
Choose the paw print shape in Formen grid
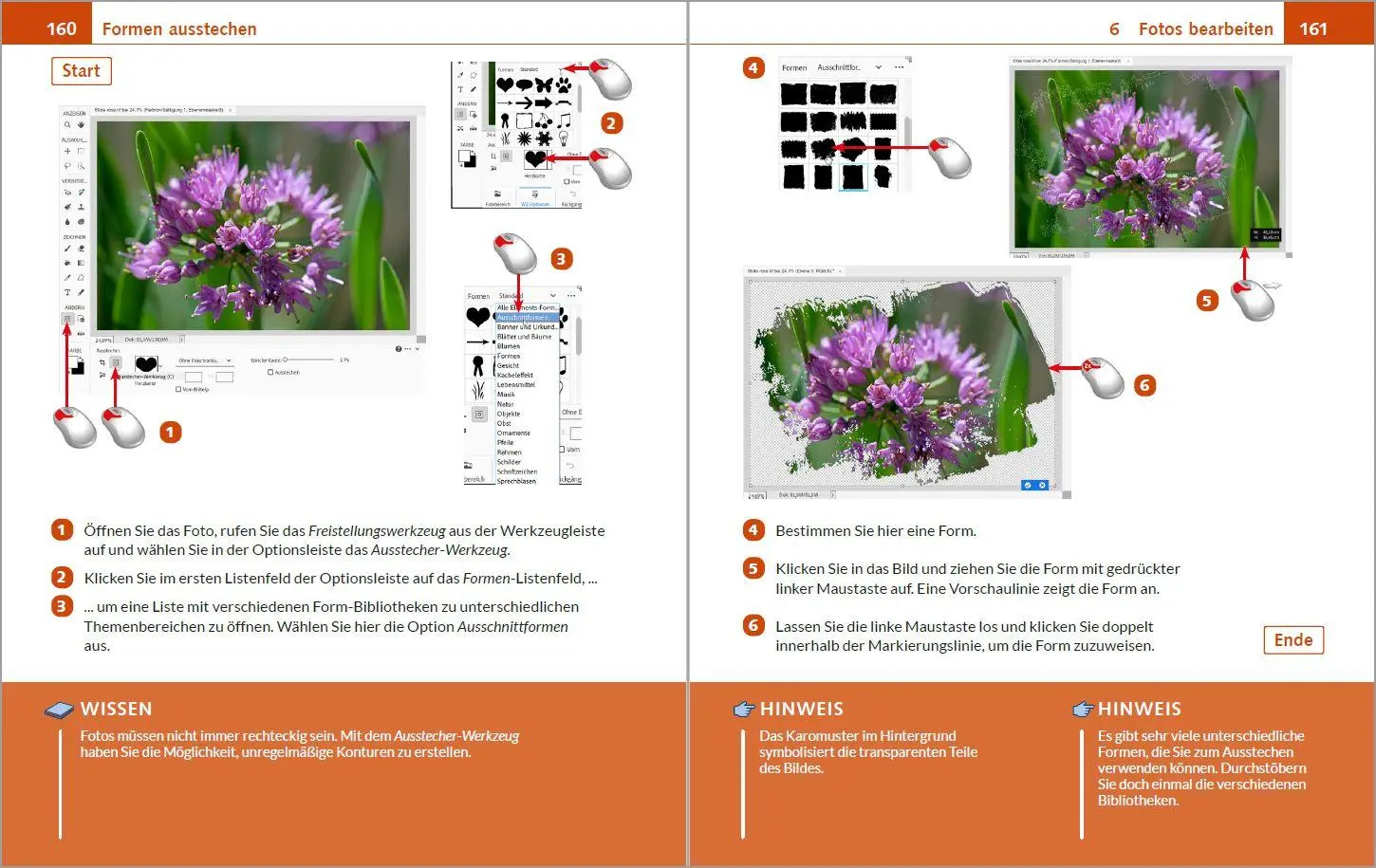pos(564,85)
